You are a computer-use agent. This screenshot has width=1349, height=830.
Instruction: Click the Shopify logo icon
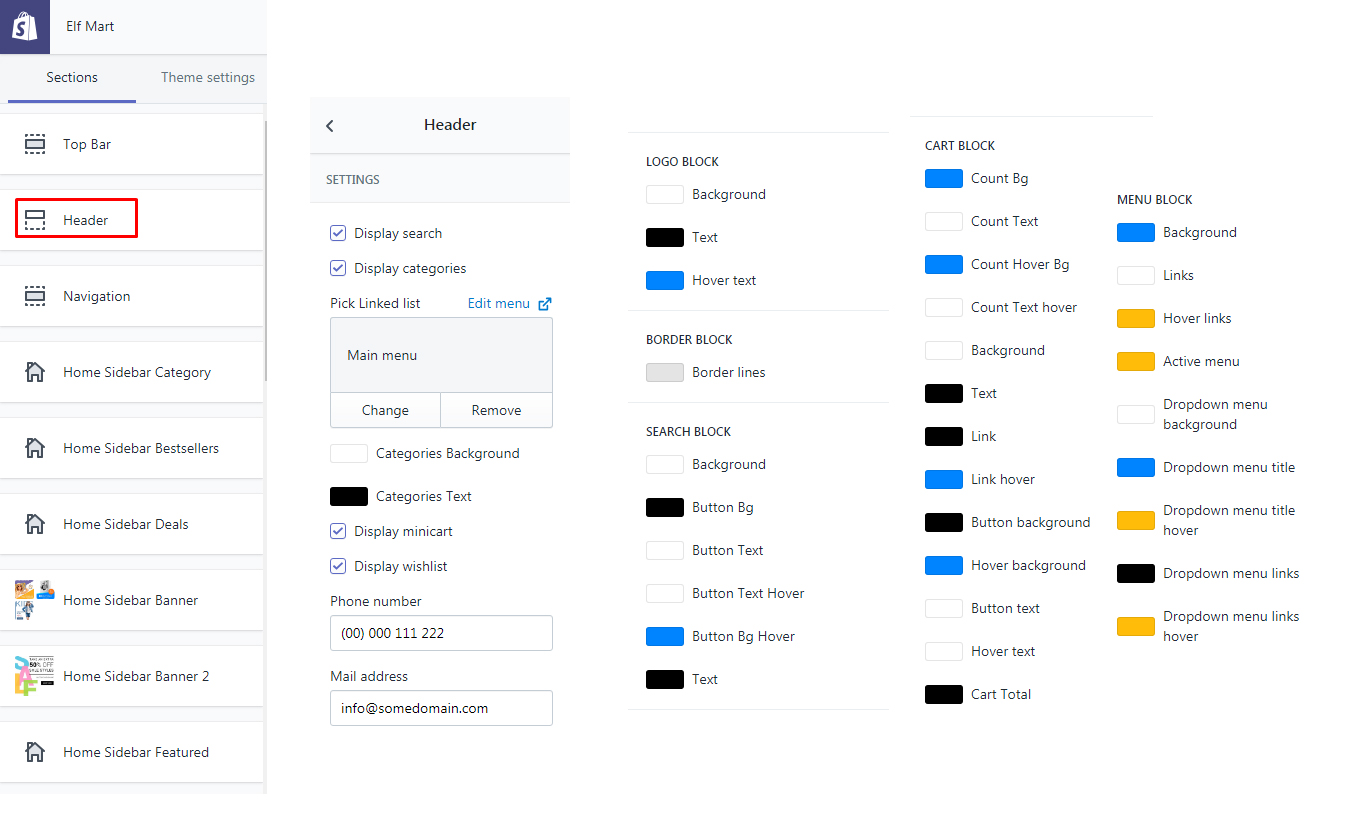25,25
